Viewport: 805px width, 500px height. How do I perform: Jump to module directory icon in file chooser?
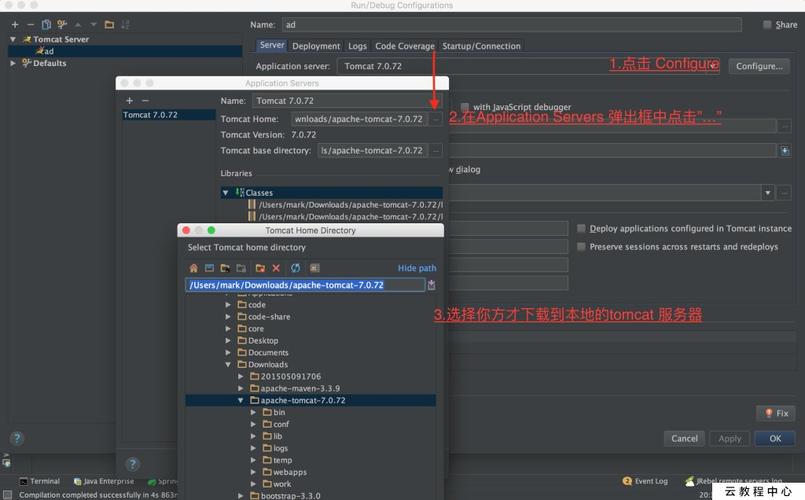point(241,268)
